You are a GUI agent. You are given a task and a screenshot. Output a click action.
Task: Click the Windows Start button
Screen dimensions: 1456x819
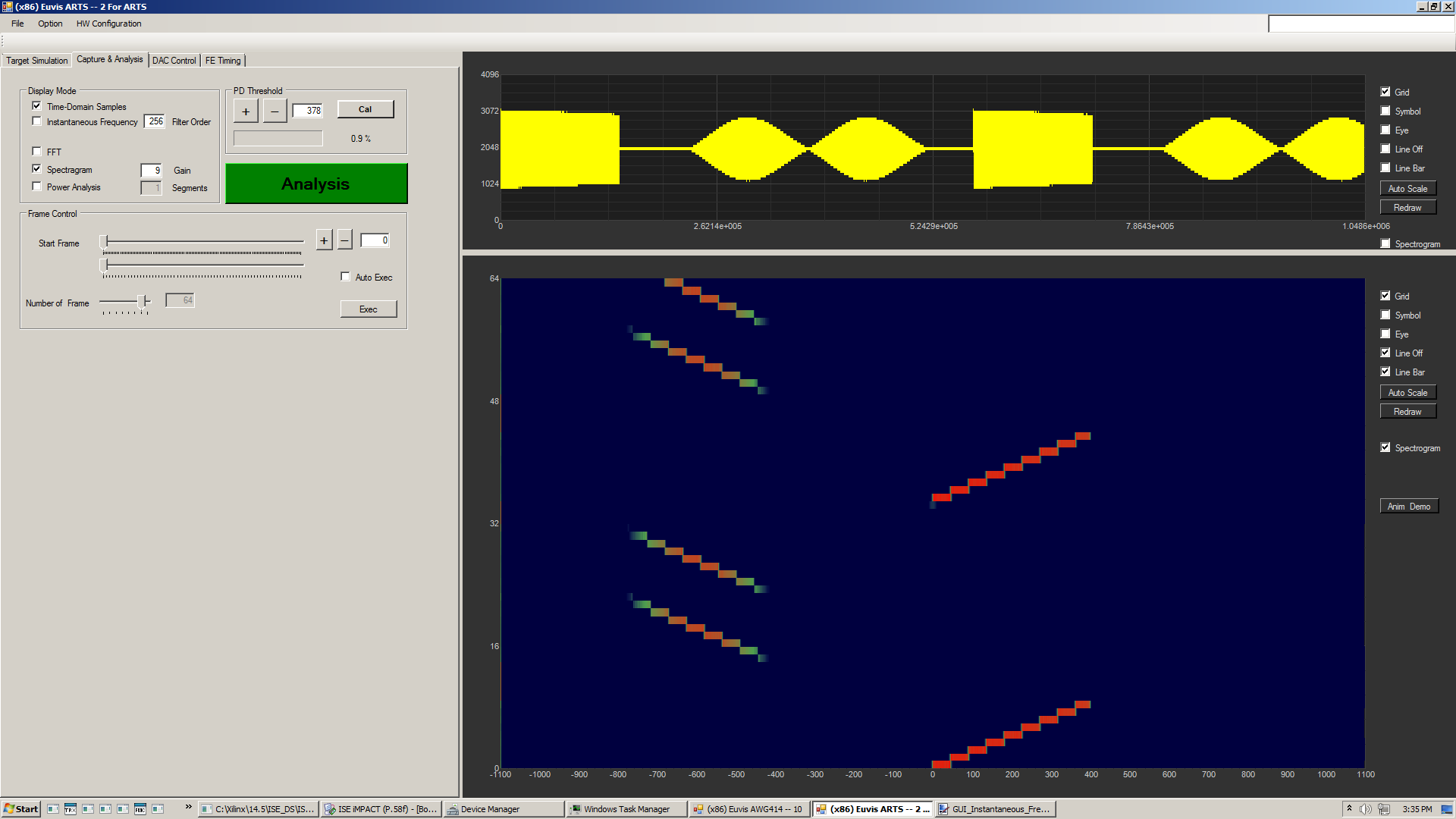[x=21, y=809]
